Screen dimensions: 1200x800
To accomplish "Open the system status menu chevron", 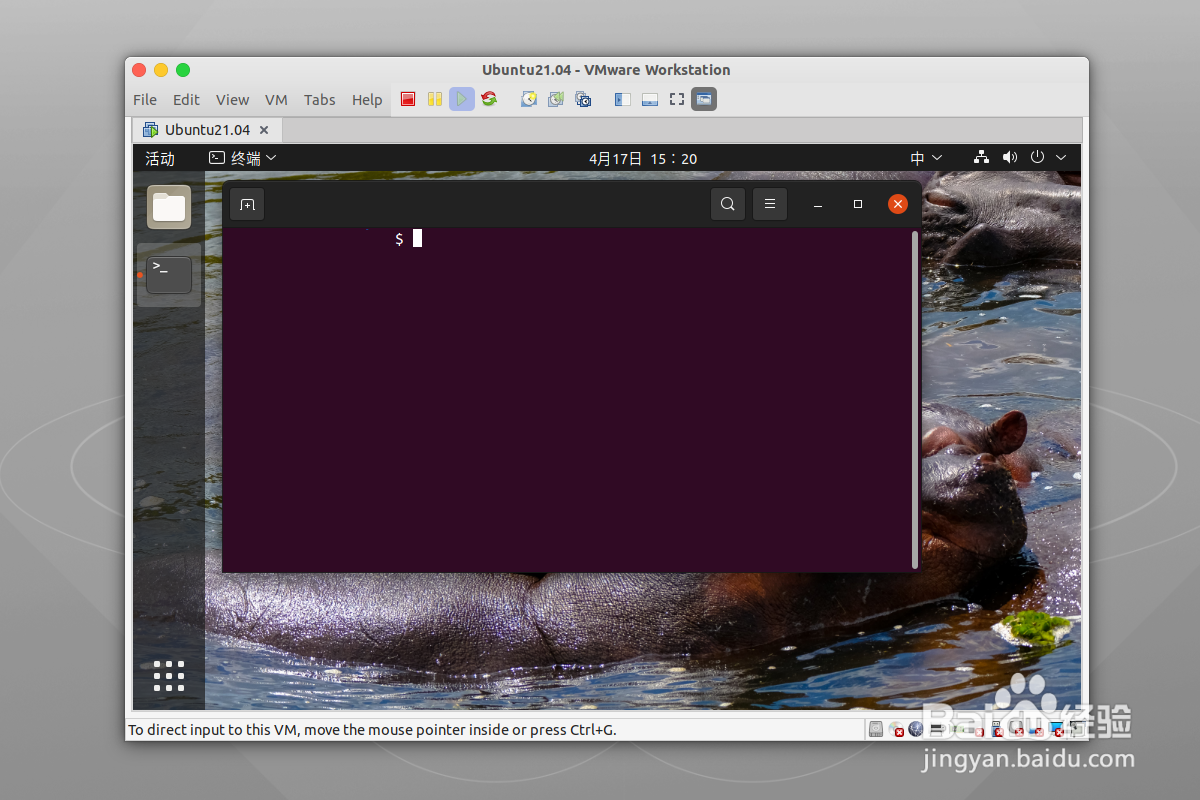I will point(1061,157).
